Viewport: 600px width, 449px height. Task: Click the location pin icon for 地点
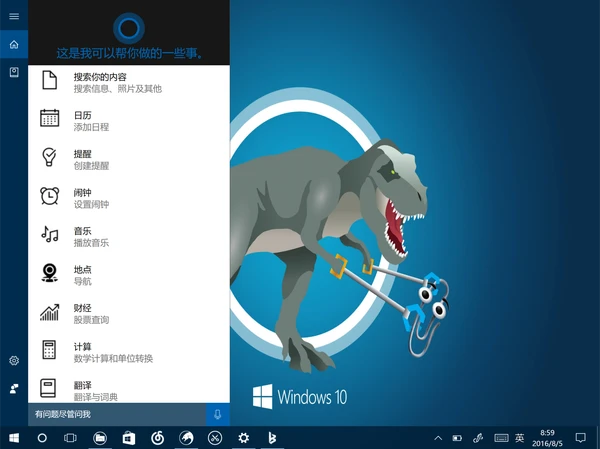(50, 273)
